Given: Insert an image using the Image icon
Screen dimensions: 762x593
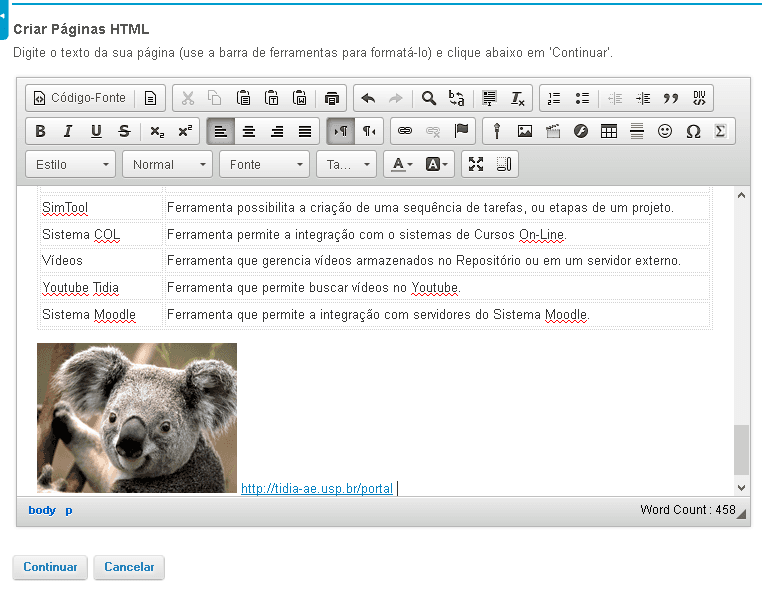Looking at the screenshot, I should pyautogui.click(x=525, y=131).
